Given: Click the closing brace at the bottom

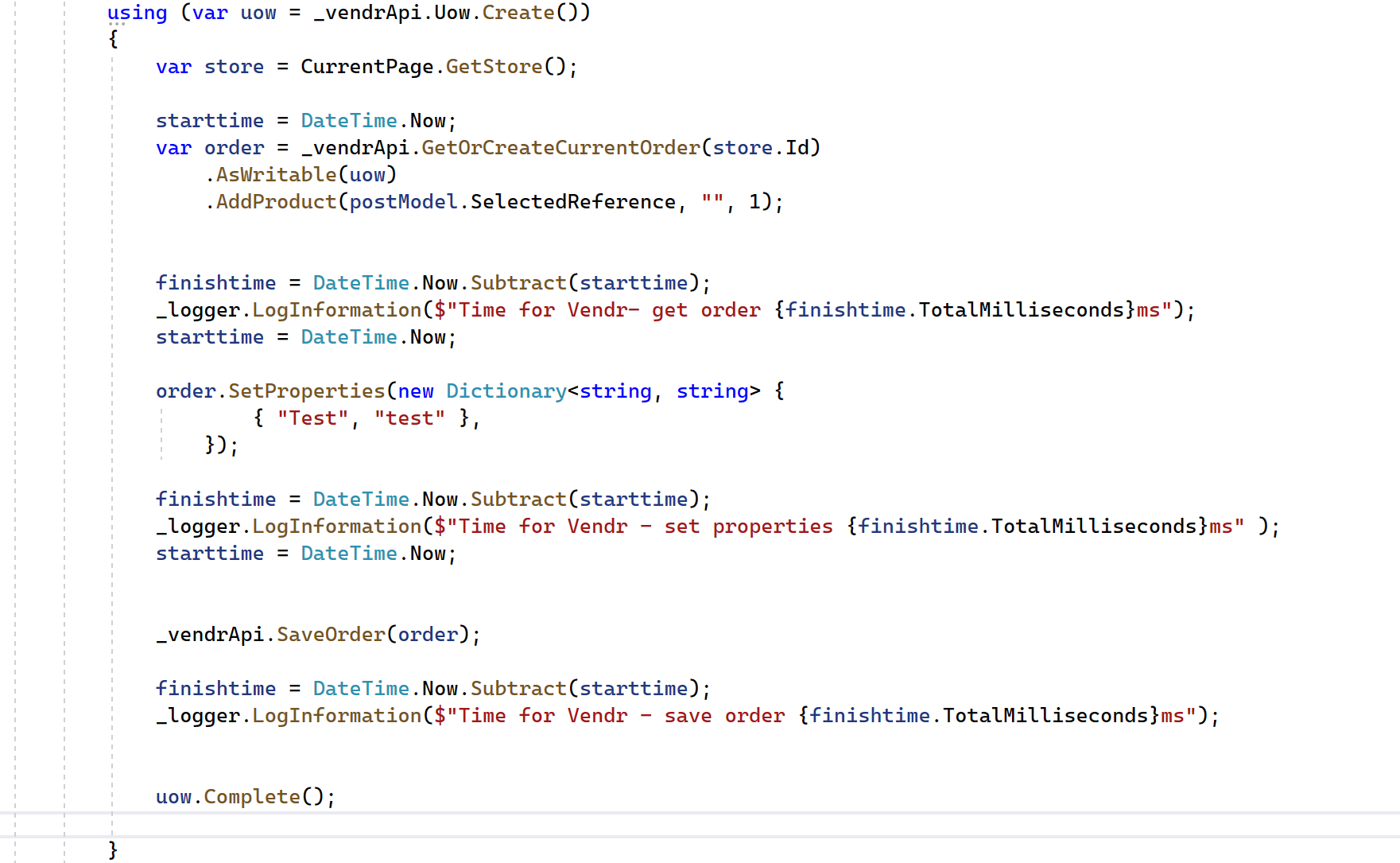Looking at the screenshot, I should click(113, 850).
